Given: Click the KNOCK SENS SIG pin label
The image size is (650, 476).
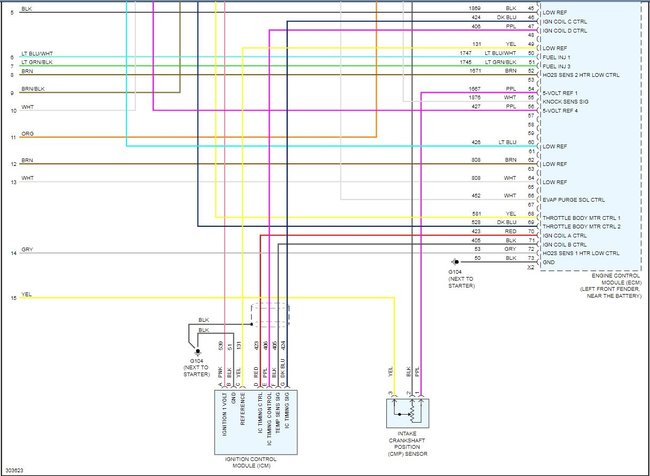Looking at the screenshot, I should point(565,102).
